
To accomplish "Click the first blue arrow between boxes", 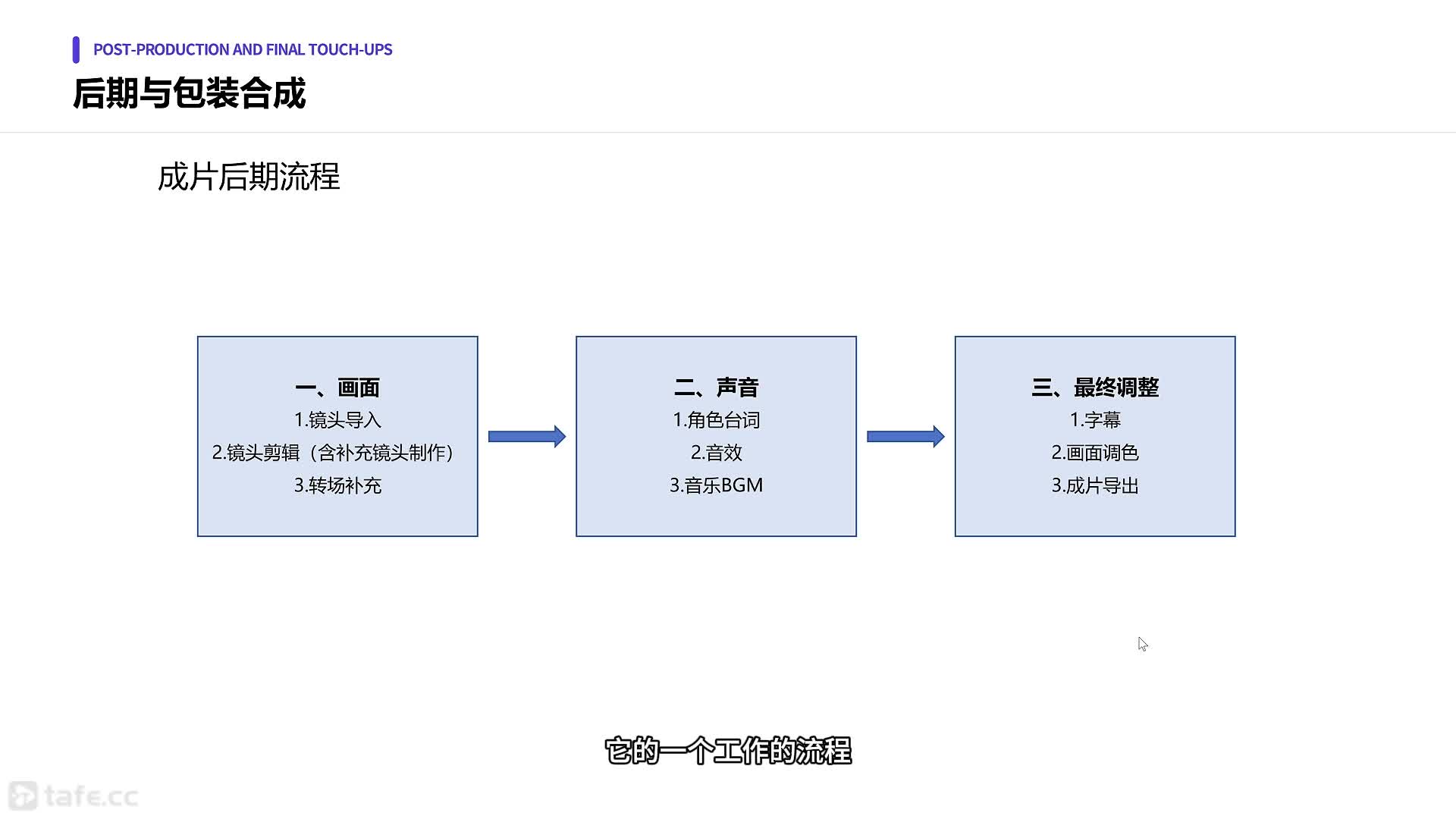I will pyautogui.click(x=526, y=436).
